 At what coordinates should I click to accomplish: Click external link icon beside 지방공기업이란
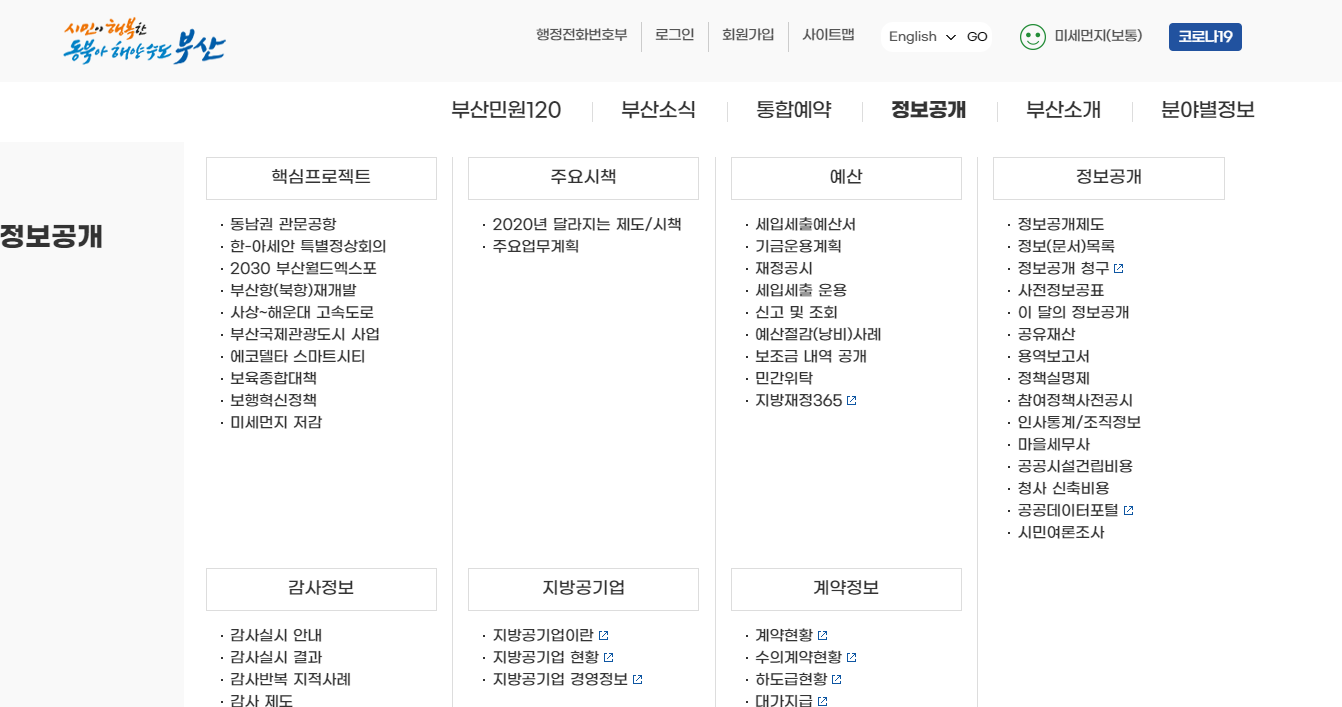click(x=604, y=636)
